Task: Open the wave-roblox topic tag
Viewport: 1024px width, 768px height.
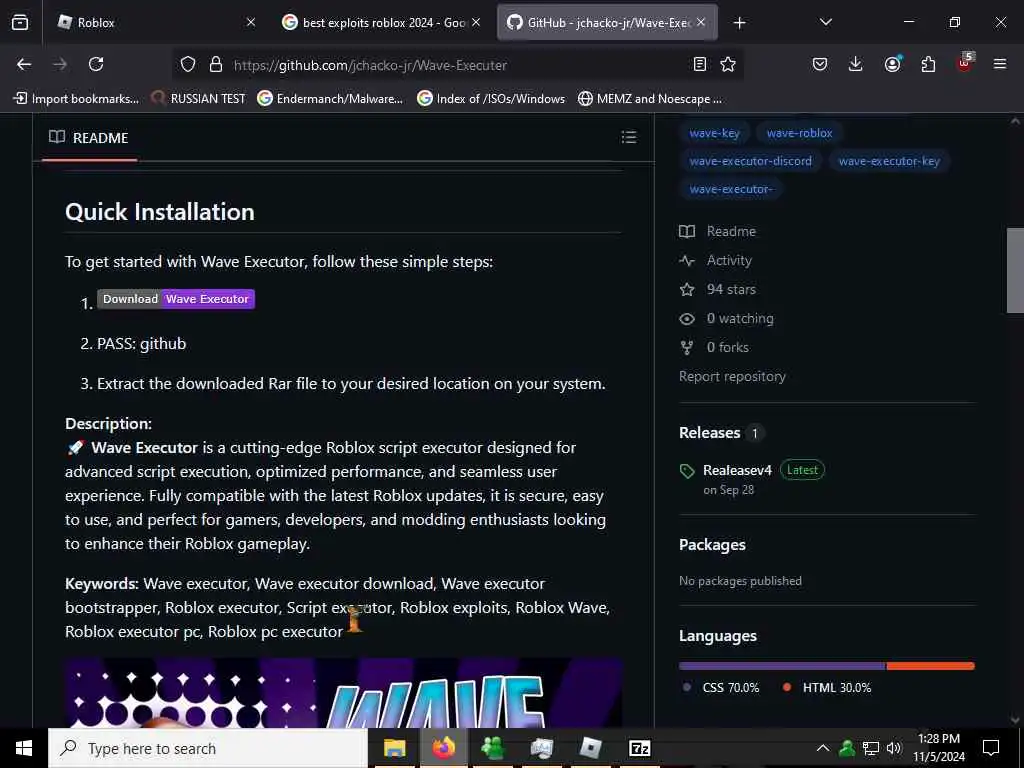Action: pyautogui.click(x=799, y=133)
